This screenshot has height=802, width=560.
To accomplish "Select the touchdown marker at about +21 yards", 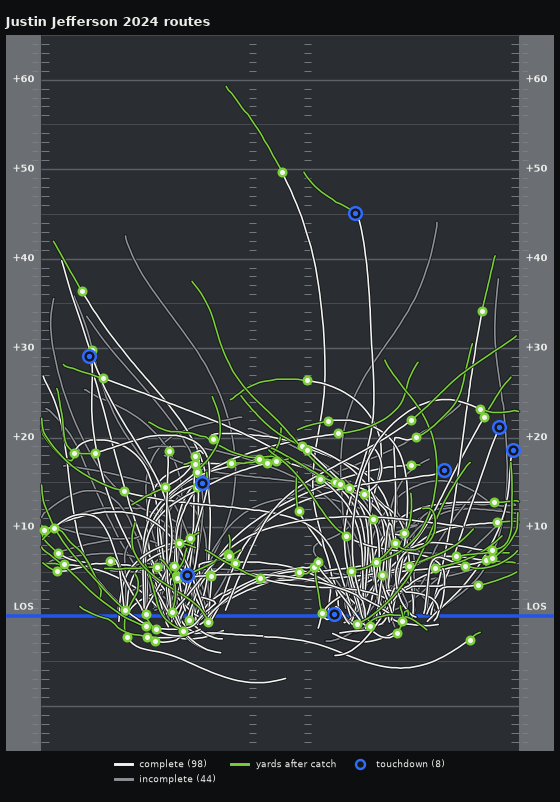I will coord(499,428).
